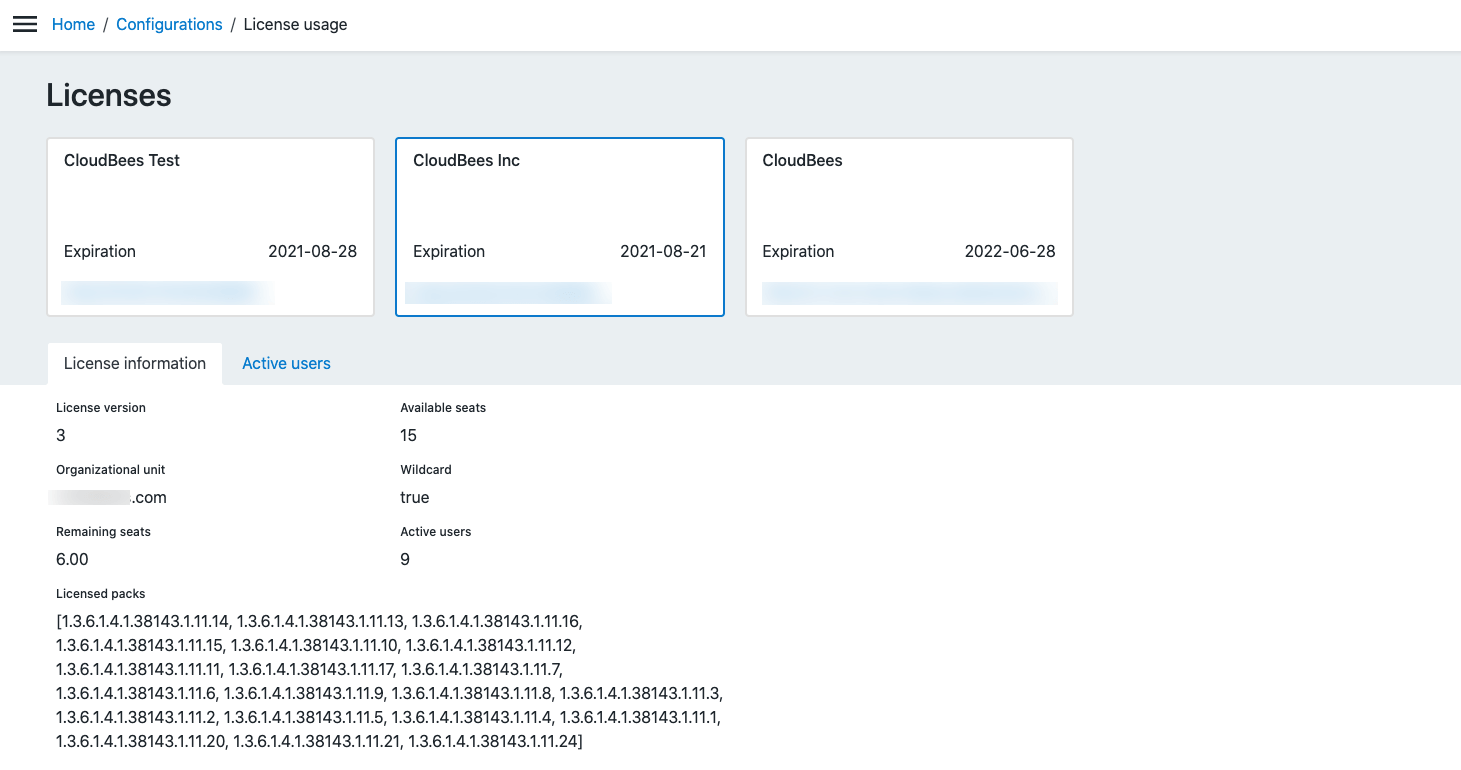Viewport: 1461px width, 770px height.
Task: Click the Remaining seats label
Action: pyautogui.click(x=104, y=532)
